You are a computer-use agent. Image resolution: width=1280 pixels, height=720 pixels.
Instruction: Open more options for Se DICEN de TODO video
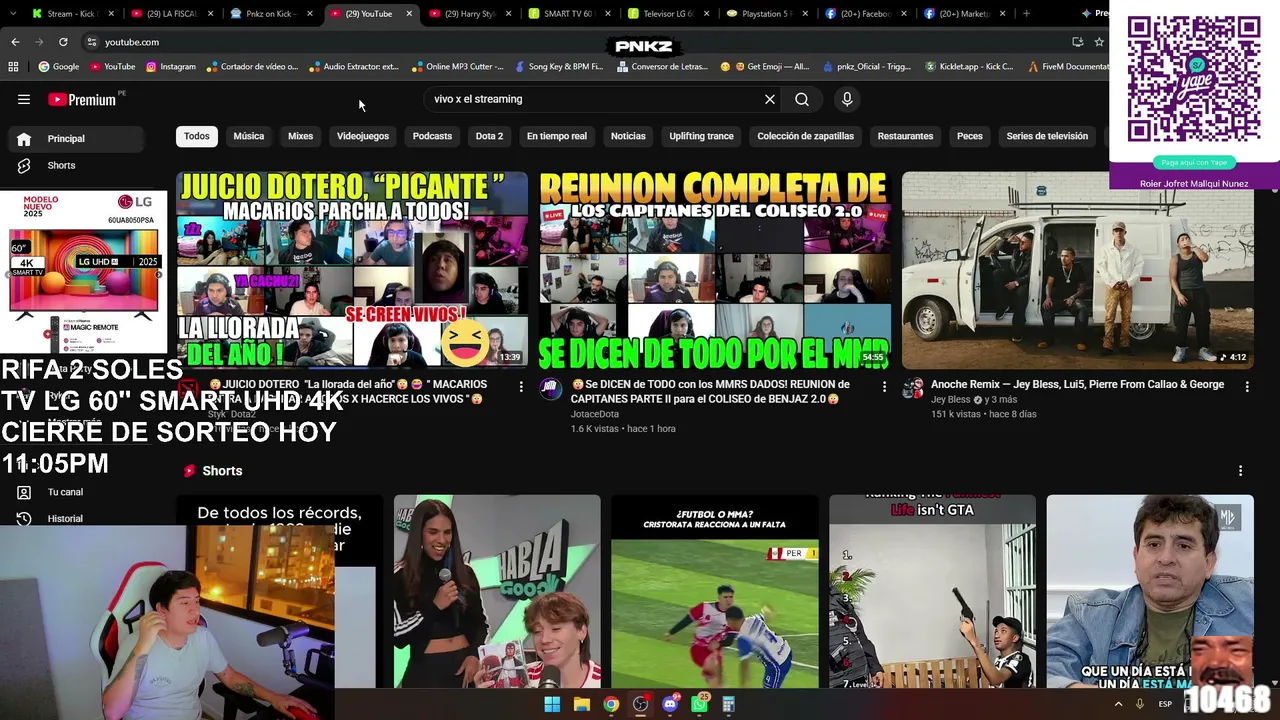click(x=884, y=386)
